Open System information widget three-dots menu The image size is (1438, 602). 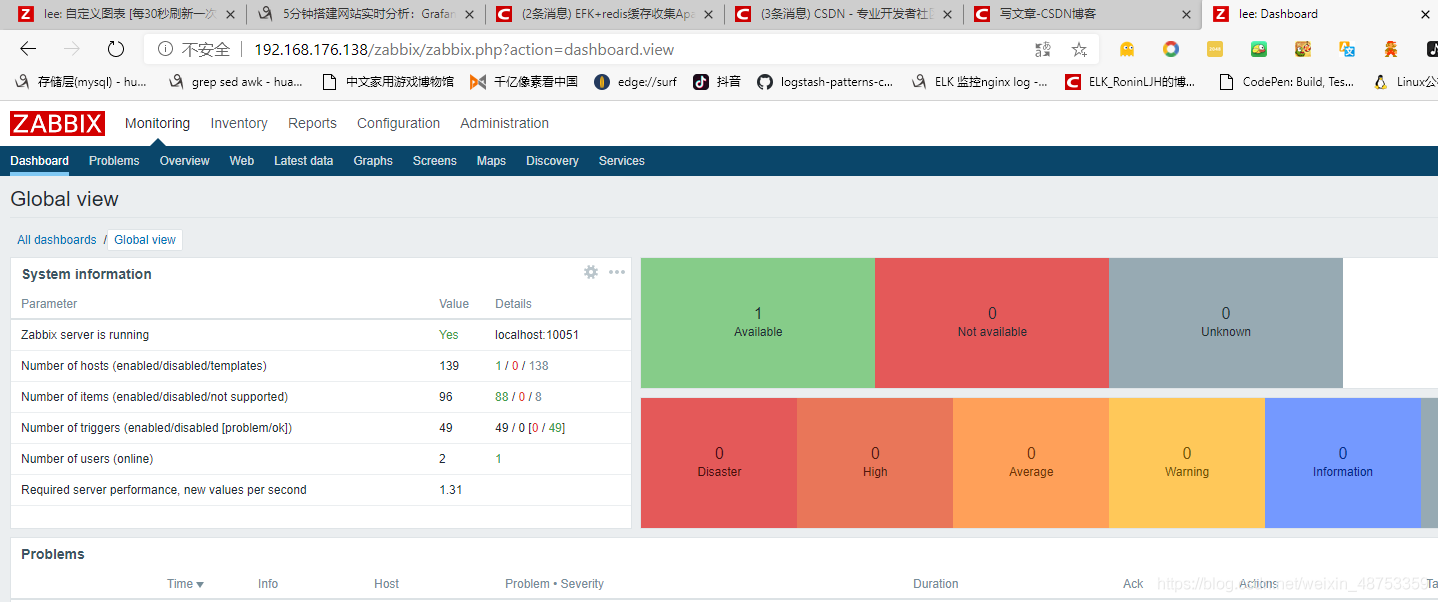pos(617,272)
